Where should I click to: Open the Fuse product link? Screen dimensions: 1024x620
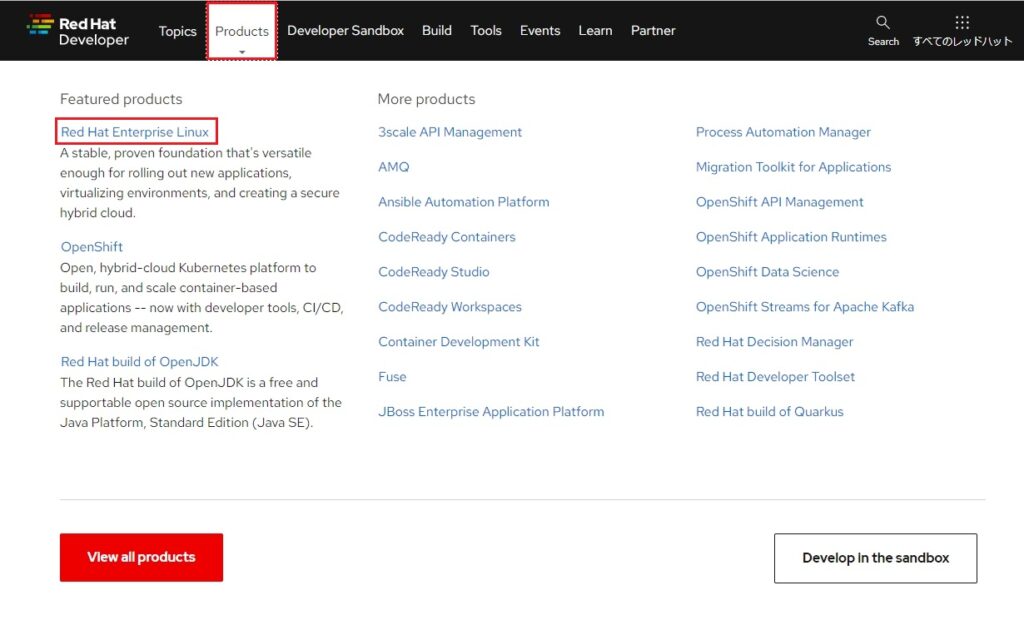click(392, 377)
